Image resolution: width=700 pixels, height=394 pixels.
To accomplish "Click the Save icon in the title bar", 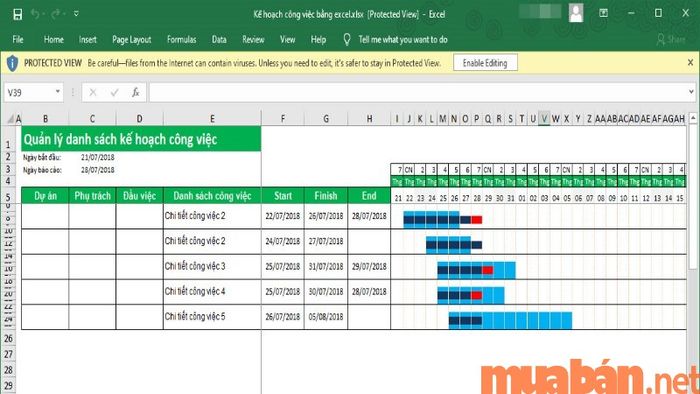I will tap(17, 14).
